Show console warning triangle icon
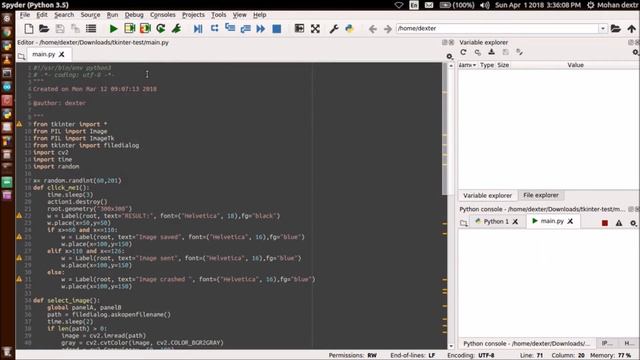Image resolution: width=640 pixels, height=360 pixels. pyautogui.click(x=619, y=223)
